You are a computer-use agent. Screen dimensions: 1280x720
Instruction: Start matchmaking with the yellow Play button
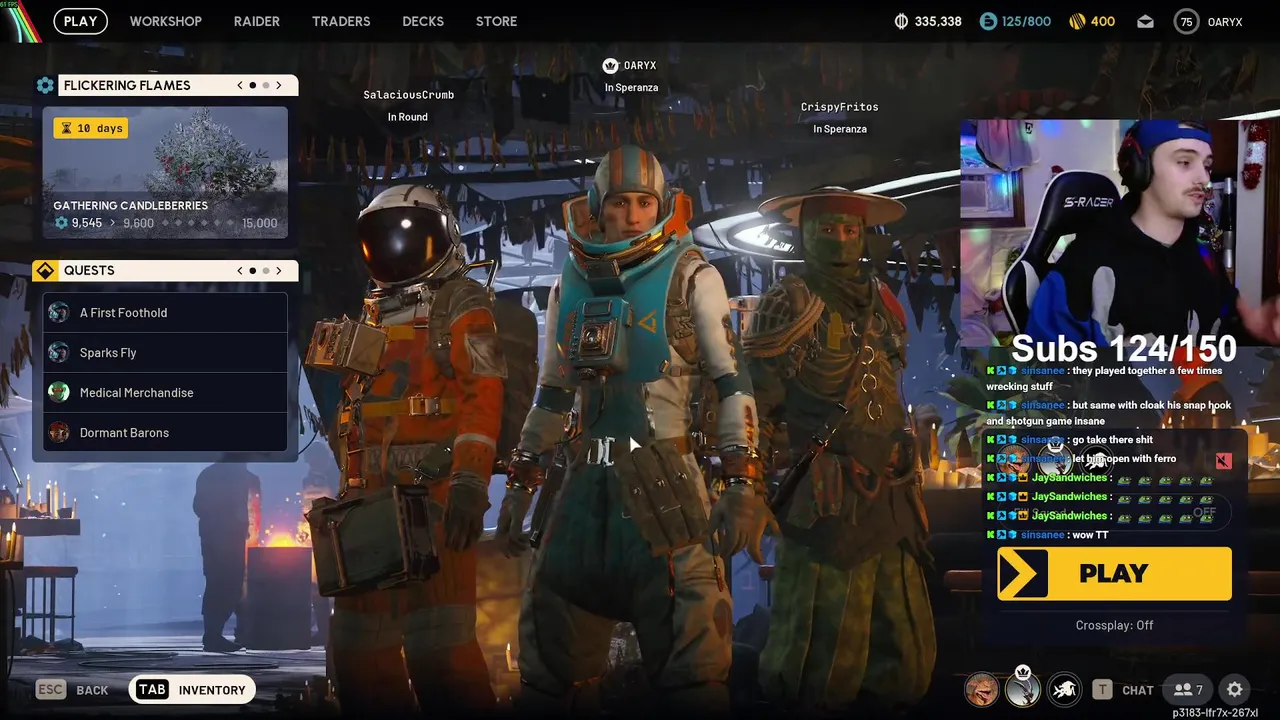pos(1114,573)
